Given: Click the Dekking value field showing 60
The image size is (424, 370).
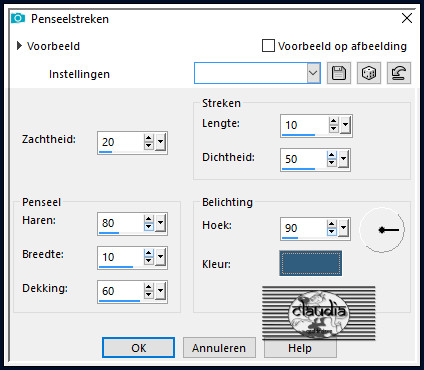Looking at the screenshot, I should click(121, 291).
